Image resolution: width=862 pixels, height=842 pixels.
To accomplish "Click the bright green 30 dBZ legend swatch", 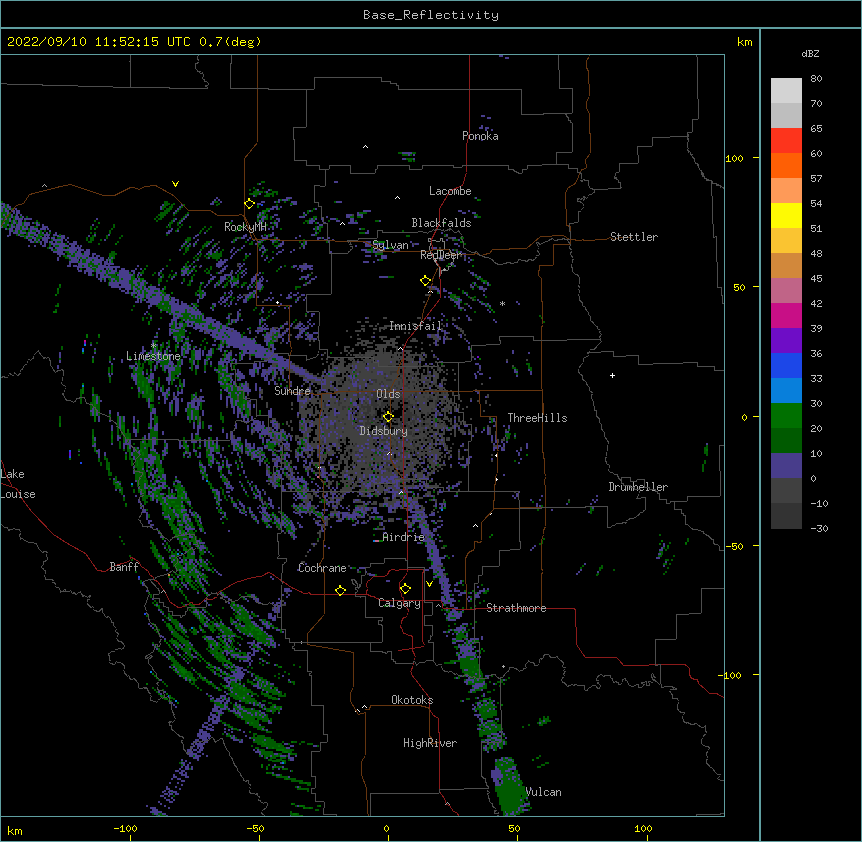I will tap(786, 416).
